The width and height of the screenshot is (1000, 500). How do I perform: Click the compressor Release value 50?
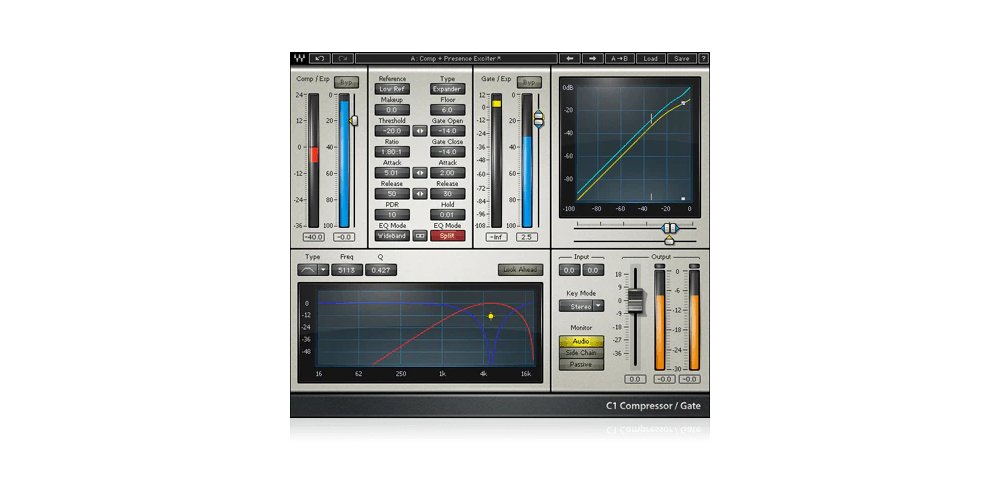tap(392, 194)
